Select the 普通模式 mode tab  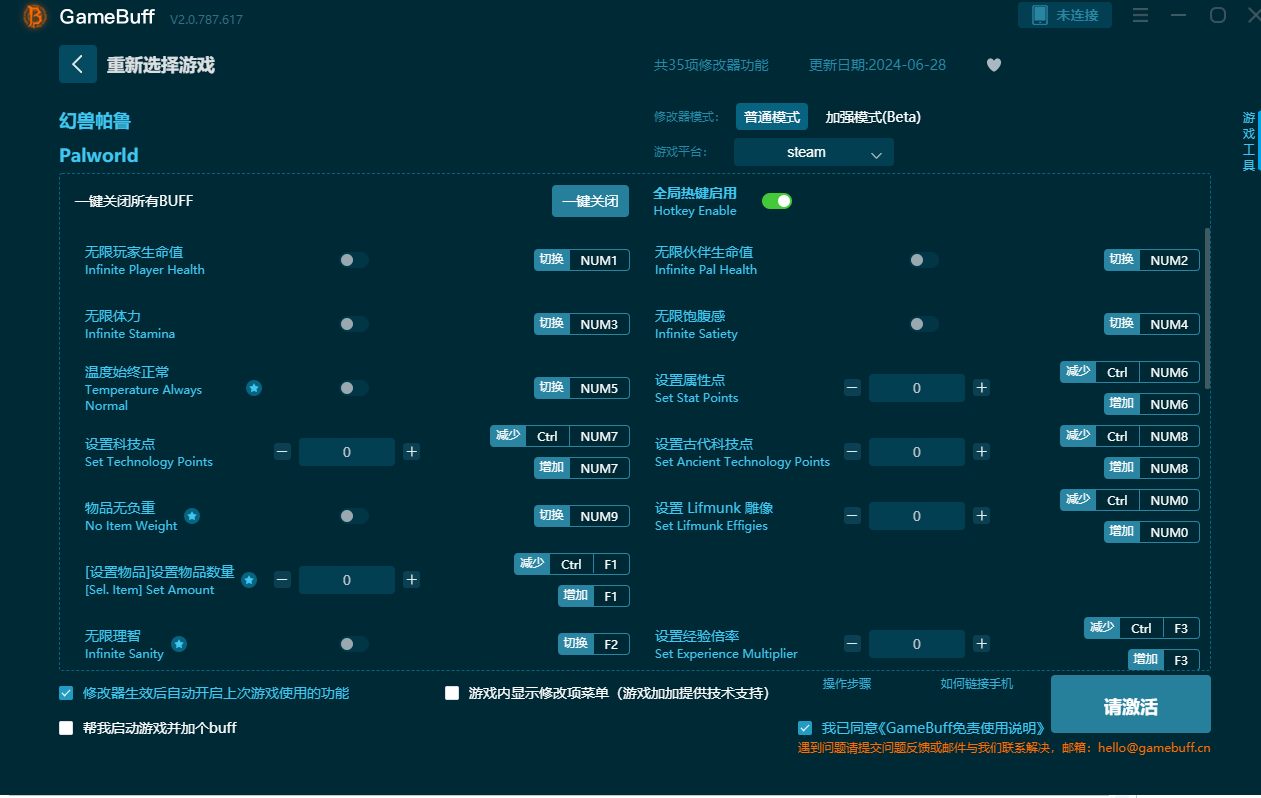point(771,117)
